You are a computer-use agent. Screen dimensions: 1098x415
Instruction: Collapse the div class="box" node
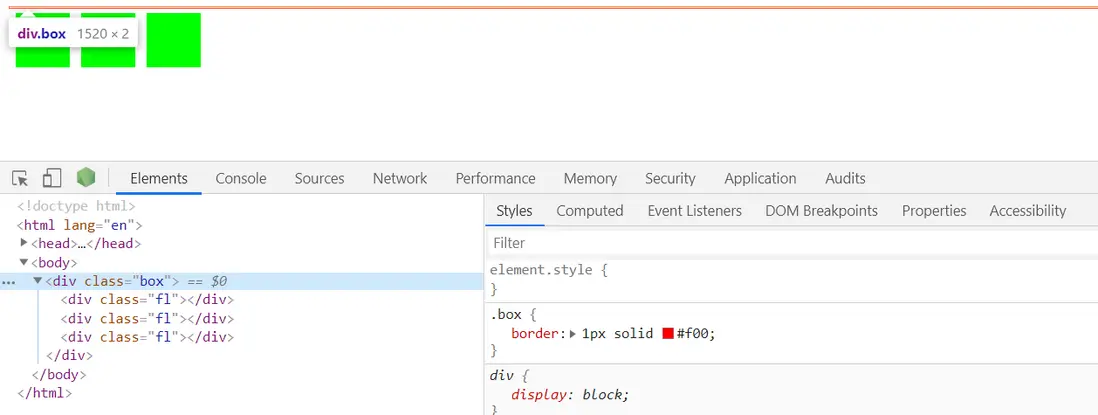(x=38, y=281)
